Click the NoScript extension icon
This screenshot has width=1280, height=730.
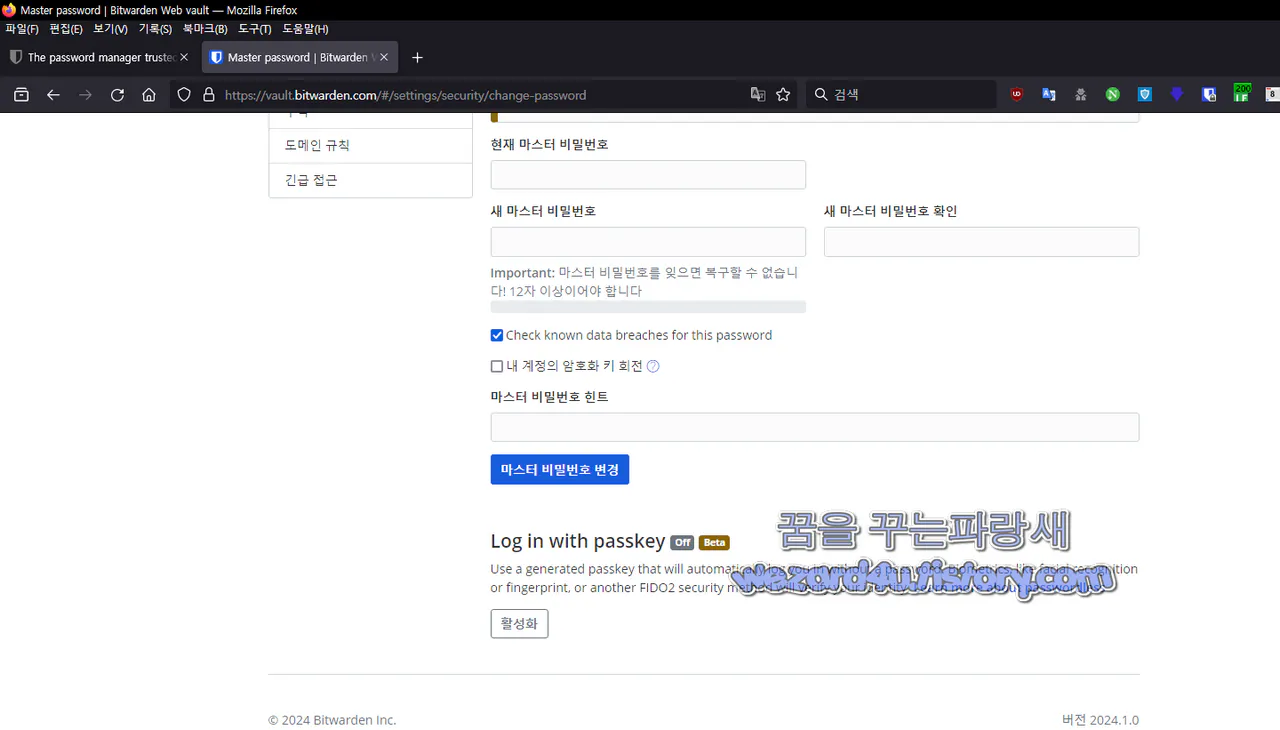(1112, 94)
